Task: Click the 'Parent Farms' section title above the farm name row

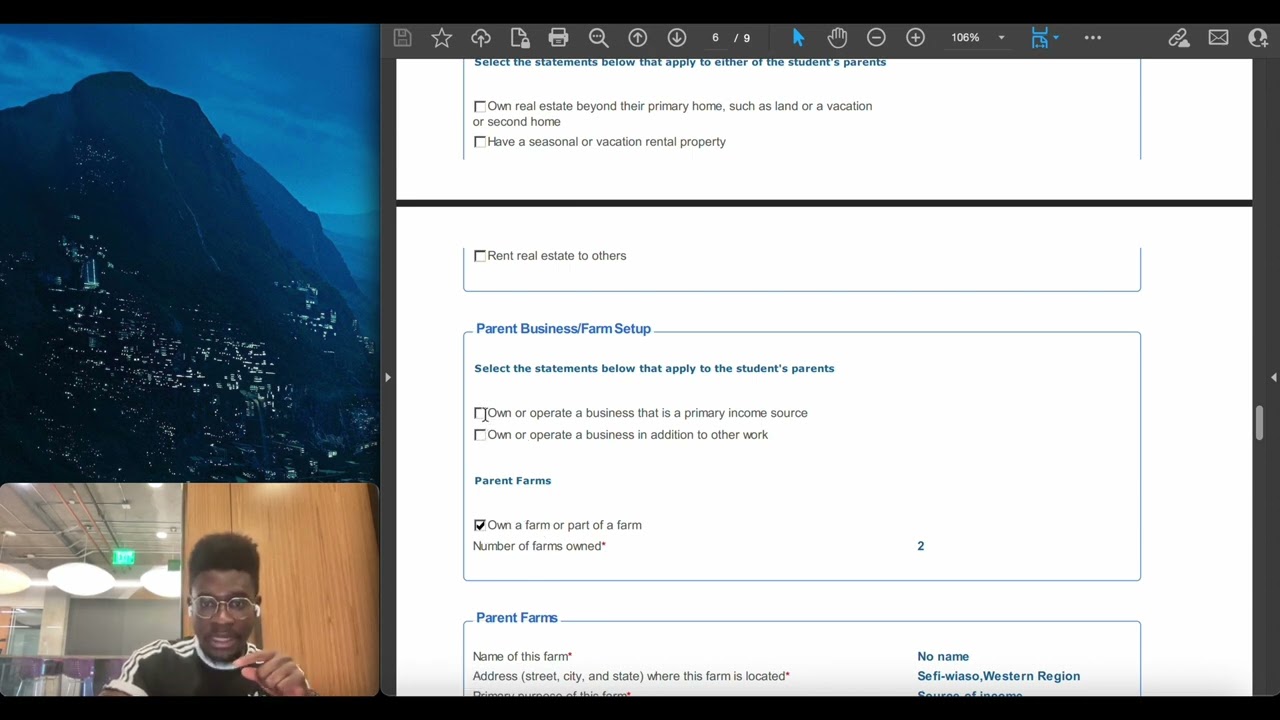Action: [x=517, y=618]
